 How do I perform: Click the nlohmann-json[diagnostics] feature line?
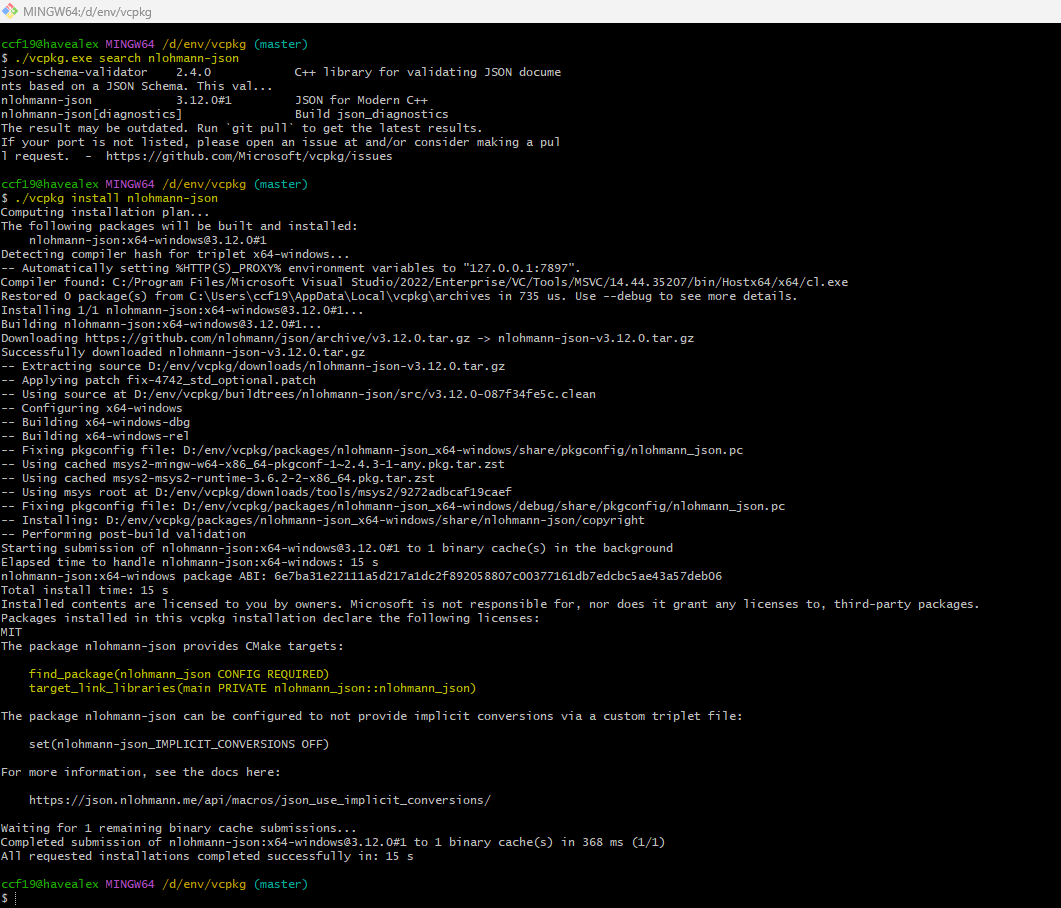coord(225,114)
